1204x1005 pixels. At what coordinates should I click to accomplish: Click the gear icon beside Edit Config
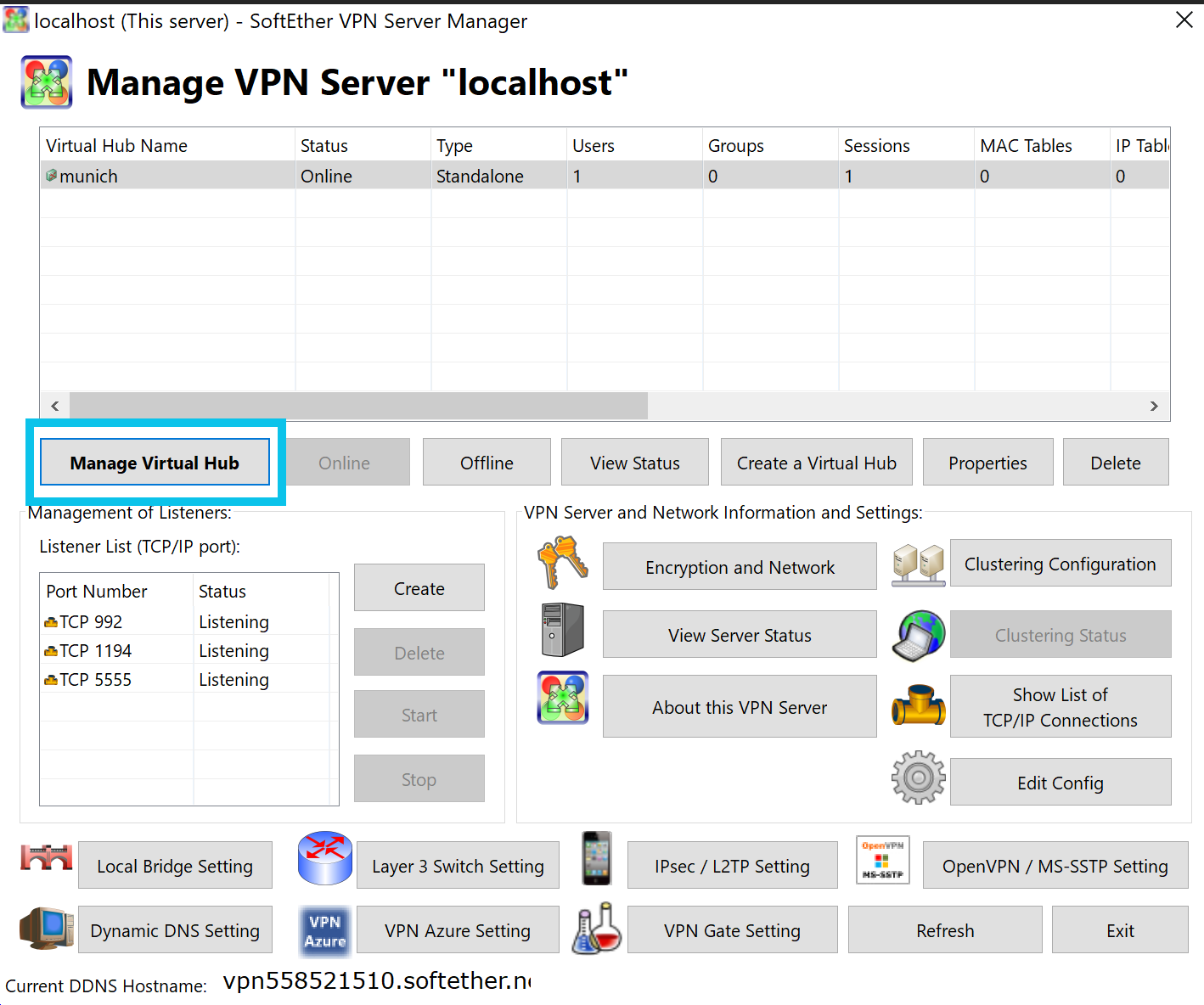(x=919, y=778)
